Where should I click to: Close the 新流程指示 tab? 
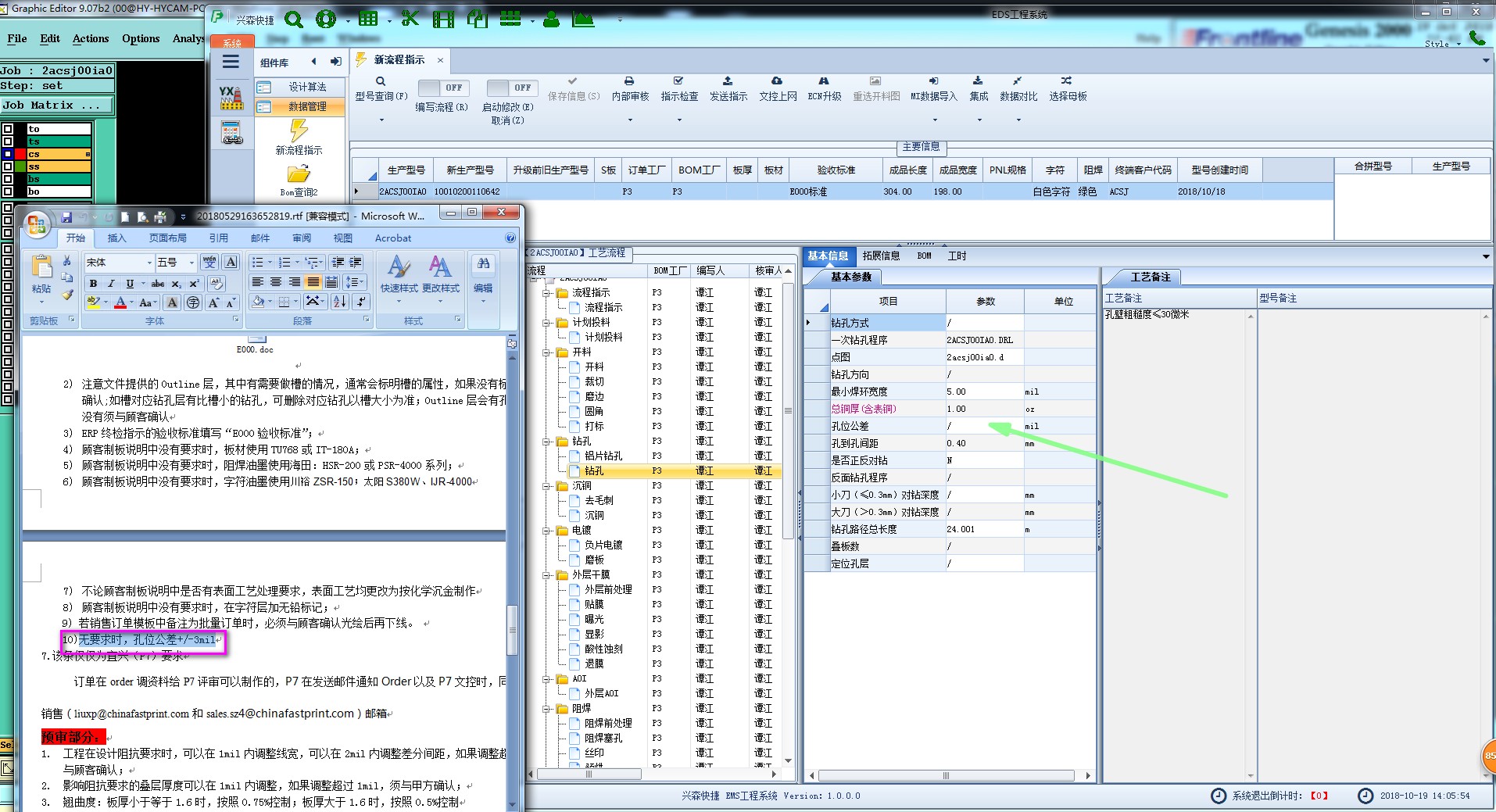[440, 60]
